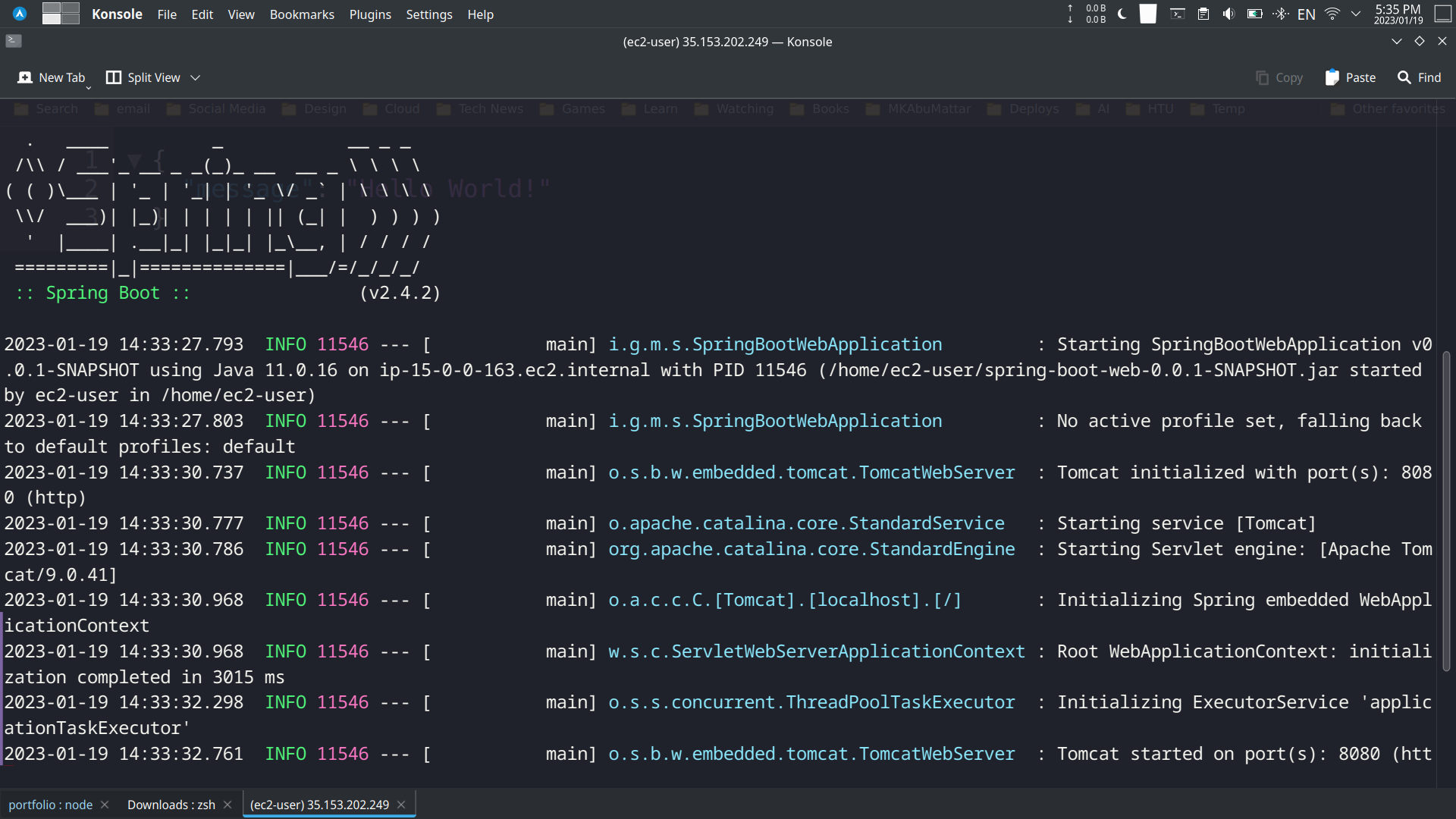Image resolution: width=1456 pixels, height=819 pixels.
Task: Click the Konsole terminal icon in the tab bar
Action: point(13,41)
